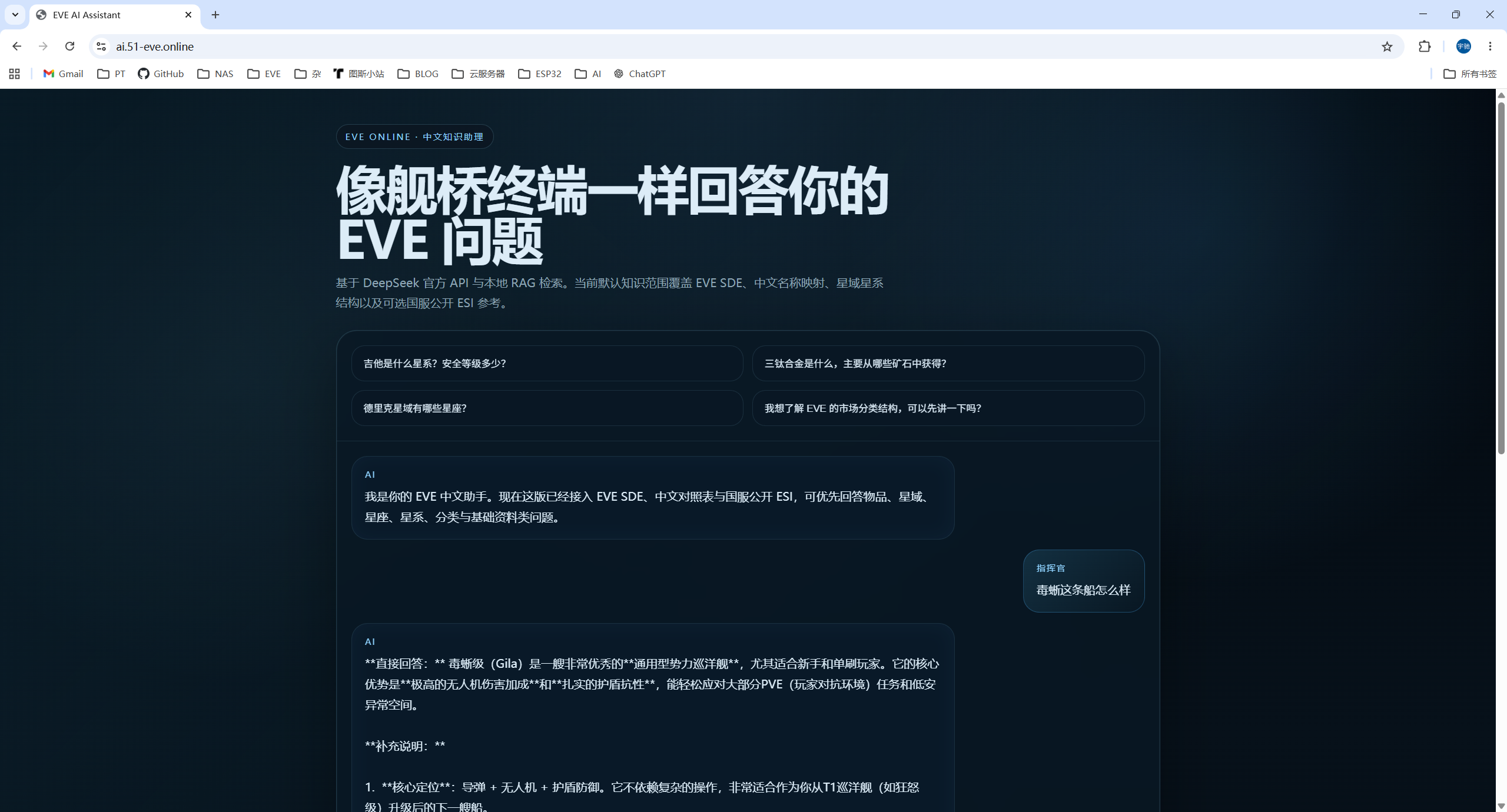
Task: Bookmark this page with the star icon
Action: click(x=1387, y=46)
